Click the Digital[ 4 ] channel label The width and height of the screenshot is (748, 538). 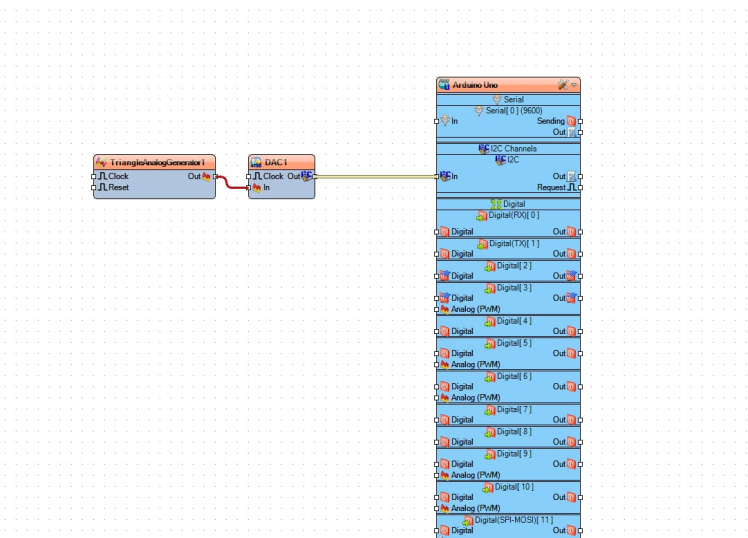click(x=514, y=321)
